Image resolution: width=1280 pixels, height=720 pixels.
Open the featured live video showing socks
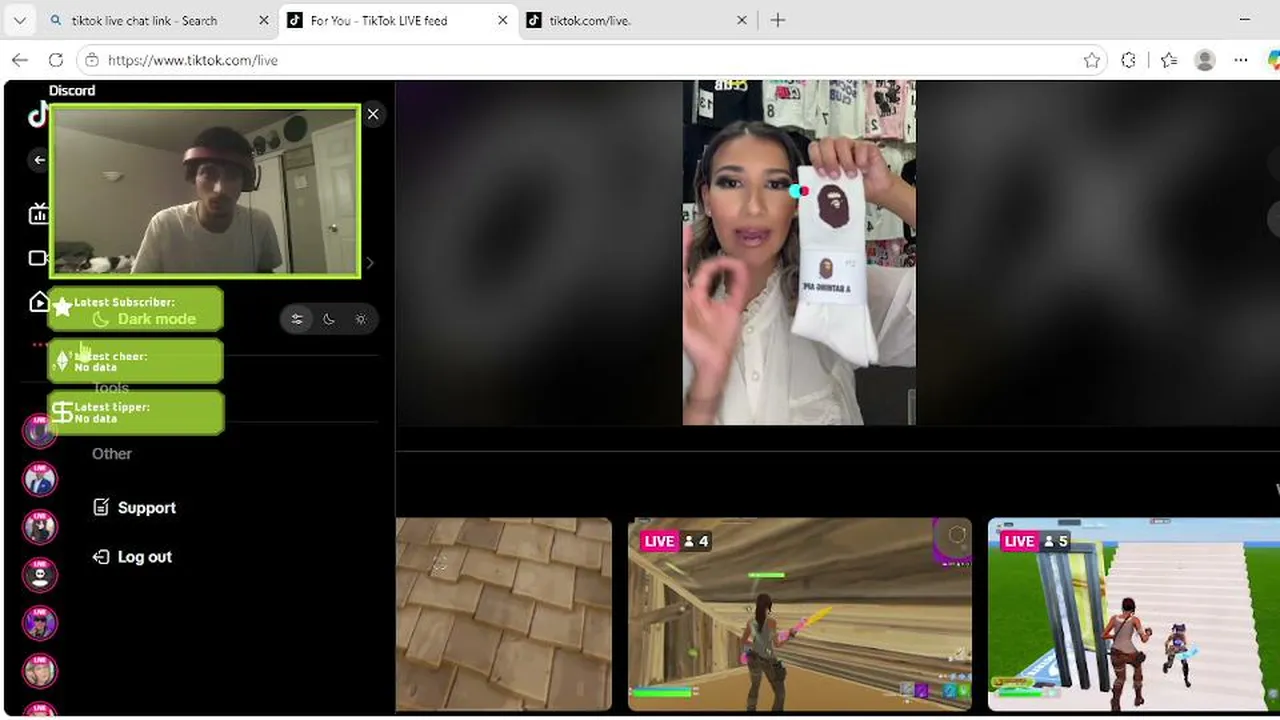click(799, 252)
